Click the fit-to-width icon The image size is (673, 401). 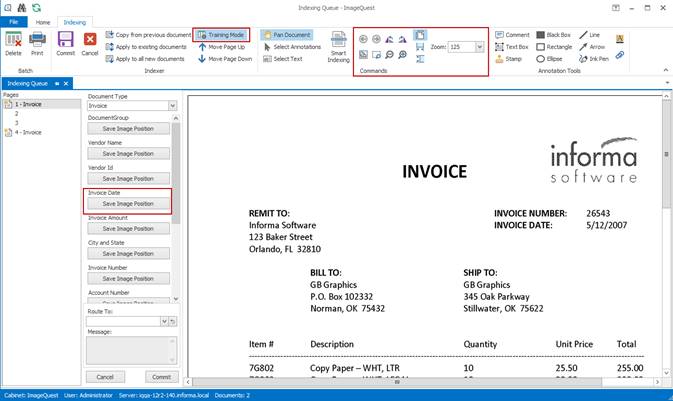(x=420, y=47)
